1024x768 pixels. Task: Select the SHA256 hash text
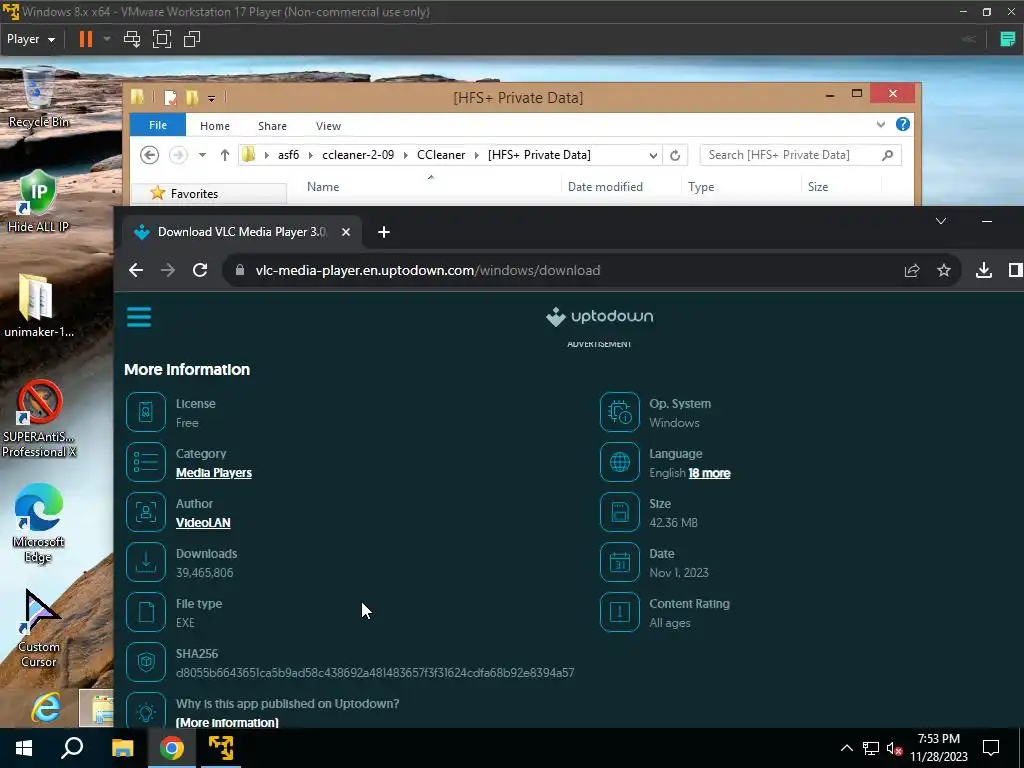[x=375, y=673]
